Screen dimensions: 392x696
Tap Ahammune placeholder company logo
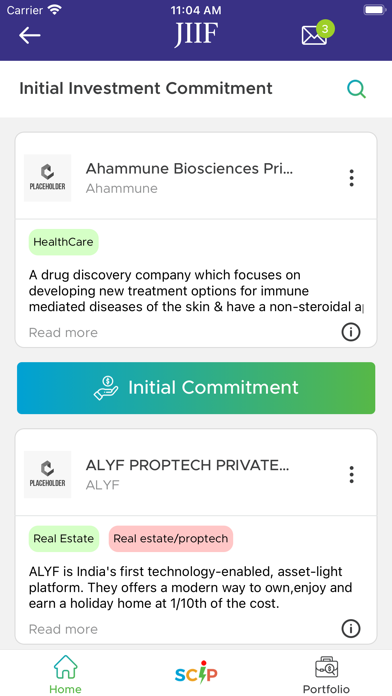coord(48,178)
